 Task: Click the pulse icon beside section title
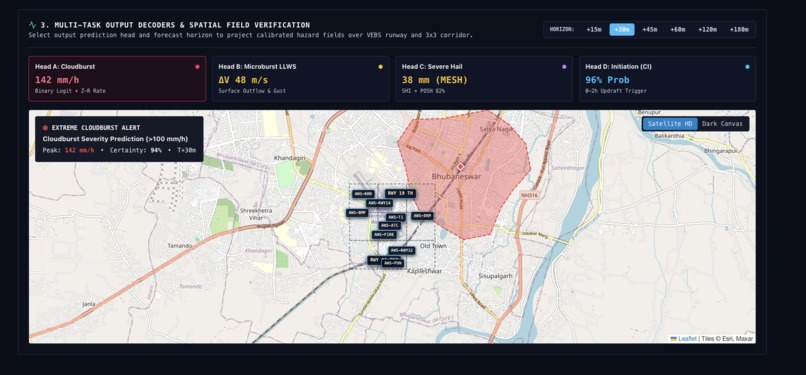[32, 25]
